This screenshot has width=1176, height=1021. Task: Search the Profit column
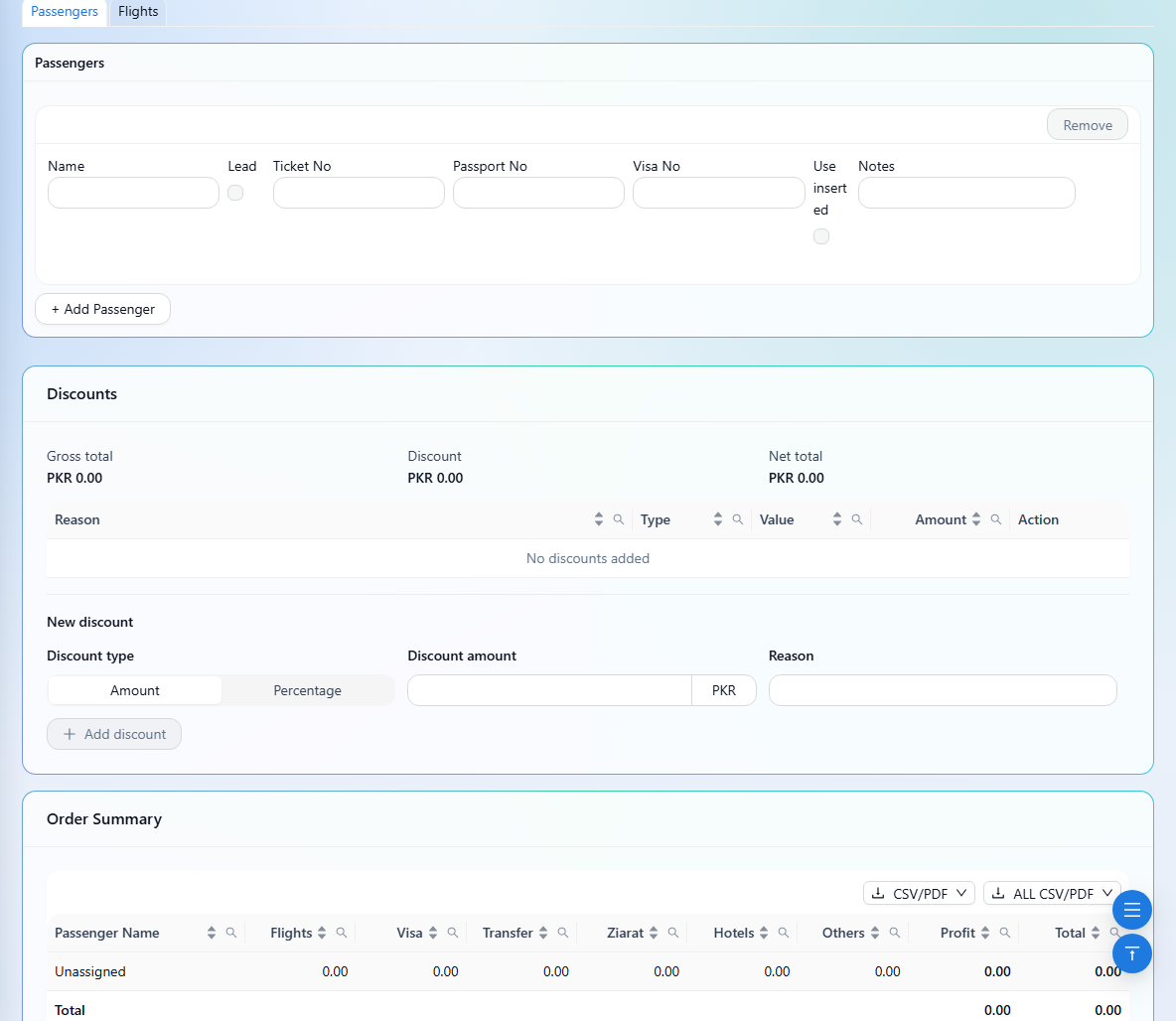[1004, 933]
